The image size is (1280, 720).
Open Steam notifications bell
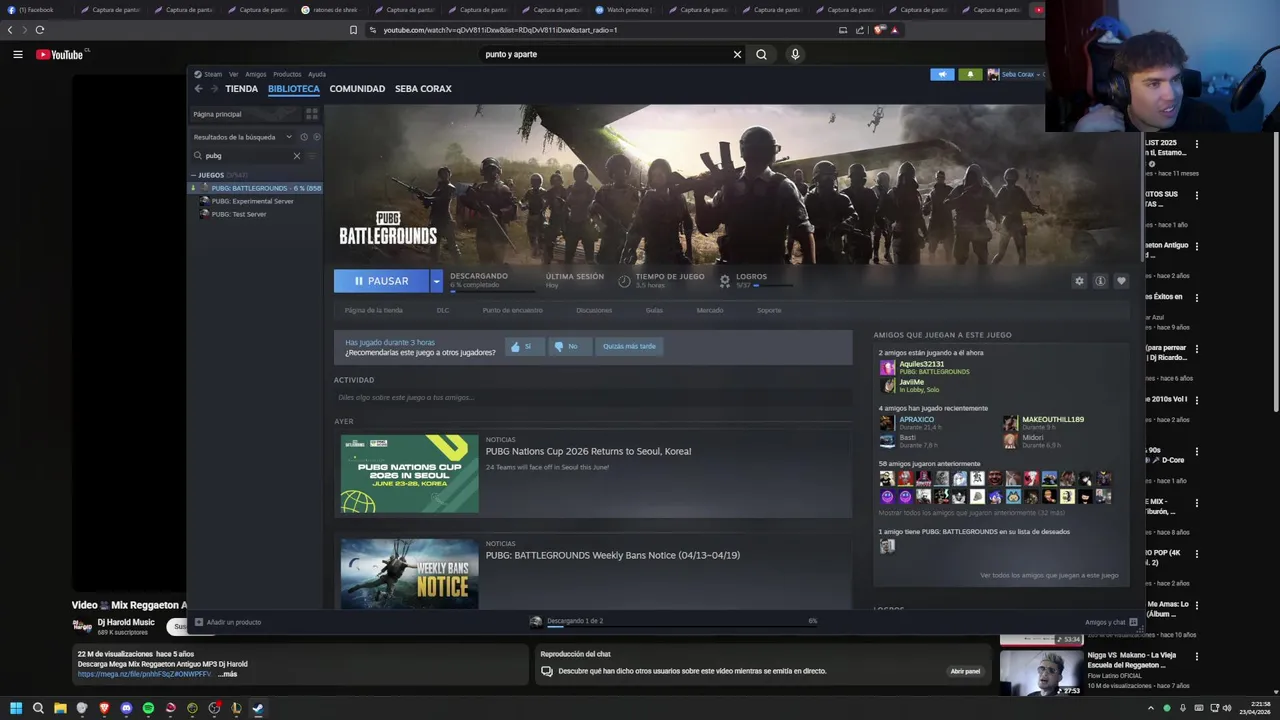(x=969, y=74)
